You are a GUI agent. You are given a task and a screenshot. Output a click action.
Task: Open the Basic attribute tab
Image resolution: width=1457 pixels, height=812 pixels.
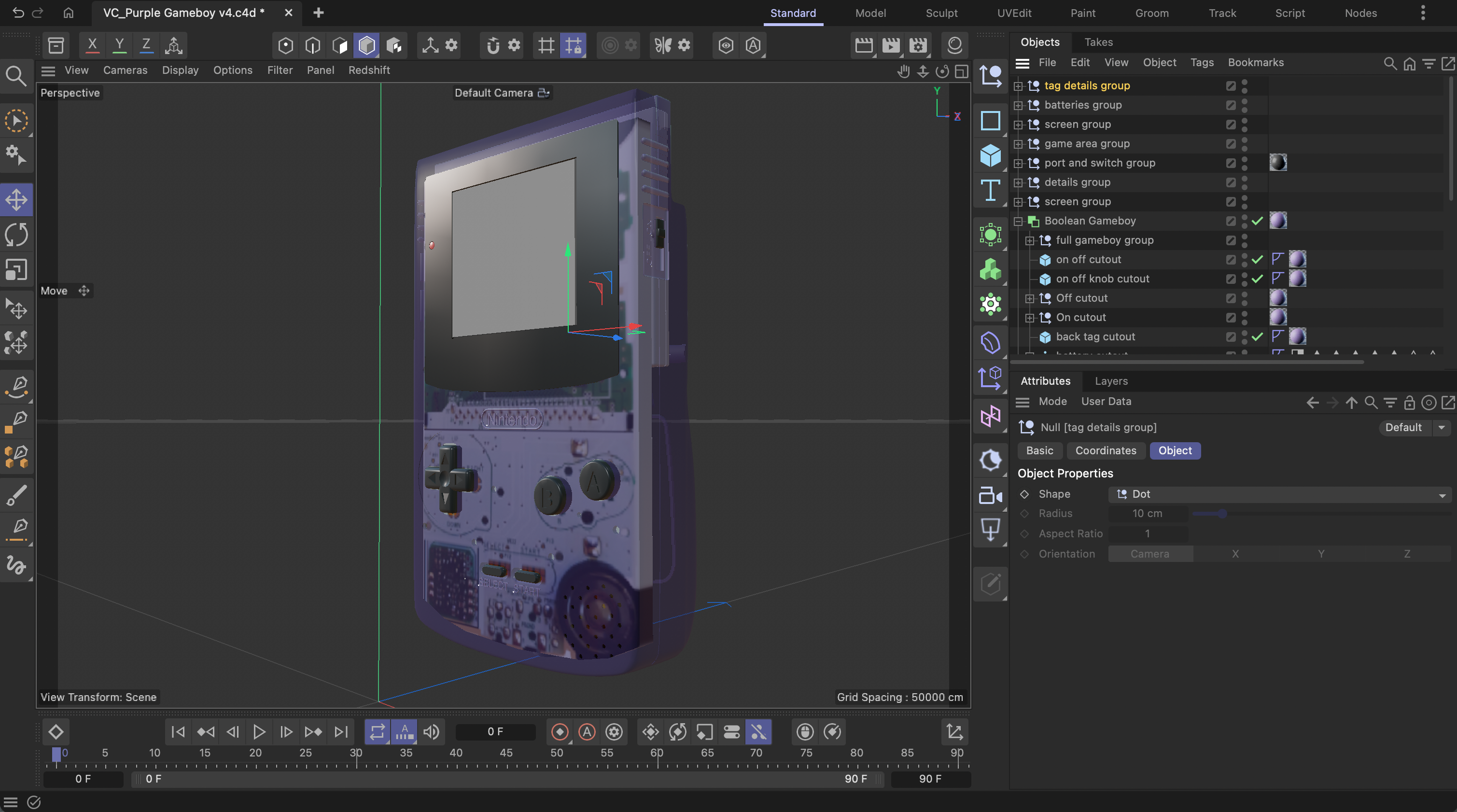click(1039, 451)
